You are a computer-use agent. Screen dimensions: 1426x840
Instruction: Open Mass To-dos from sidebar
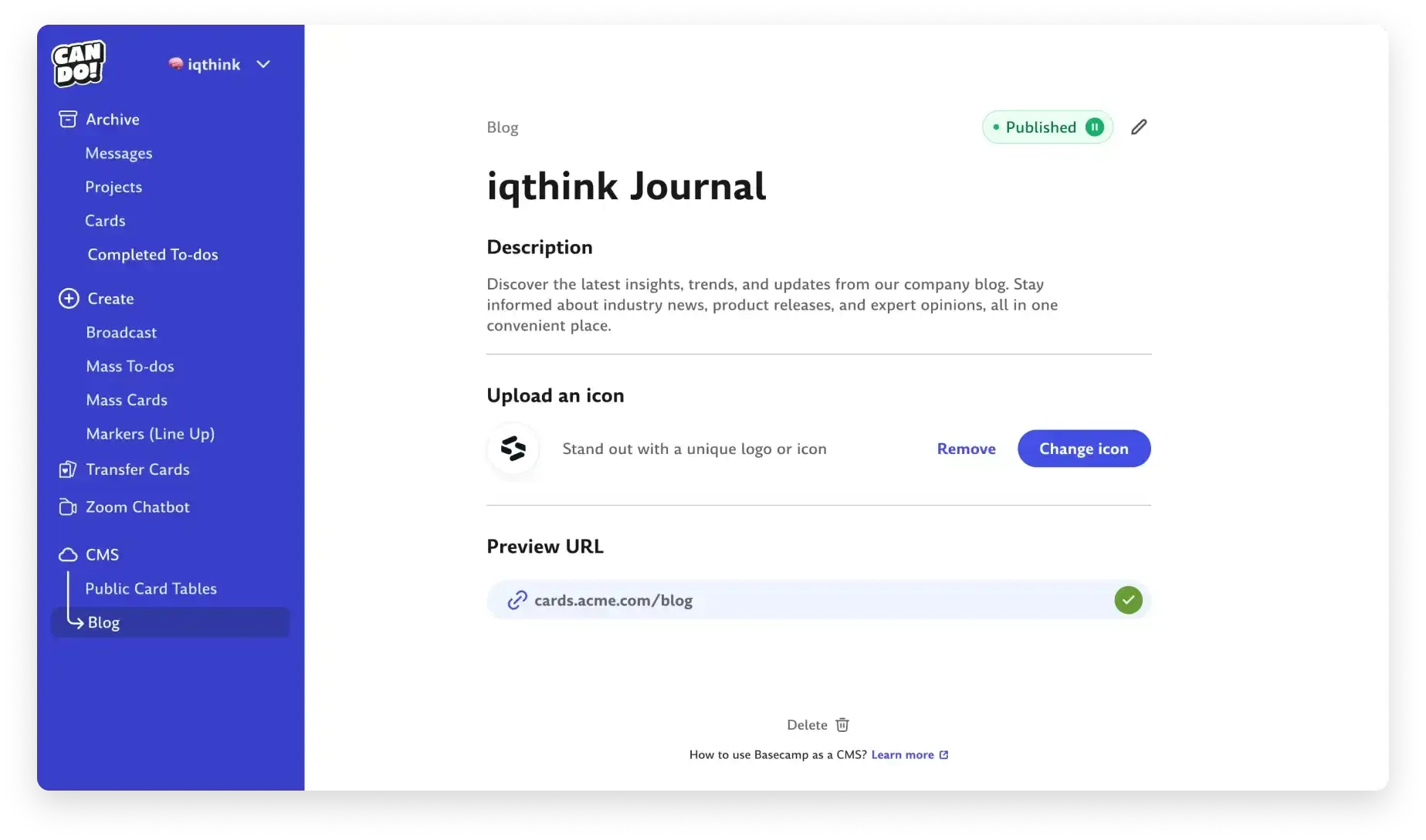(130, 367)
